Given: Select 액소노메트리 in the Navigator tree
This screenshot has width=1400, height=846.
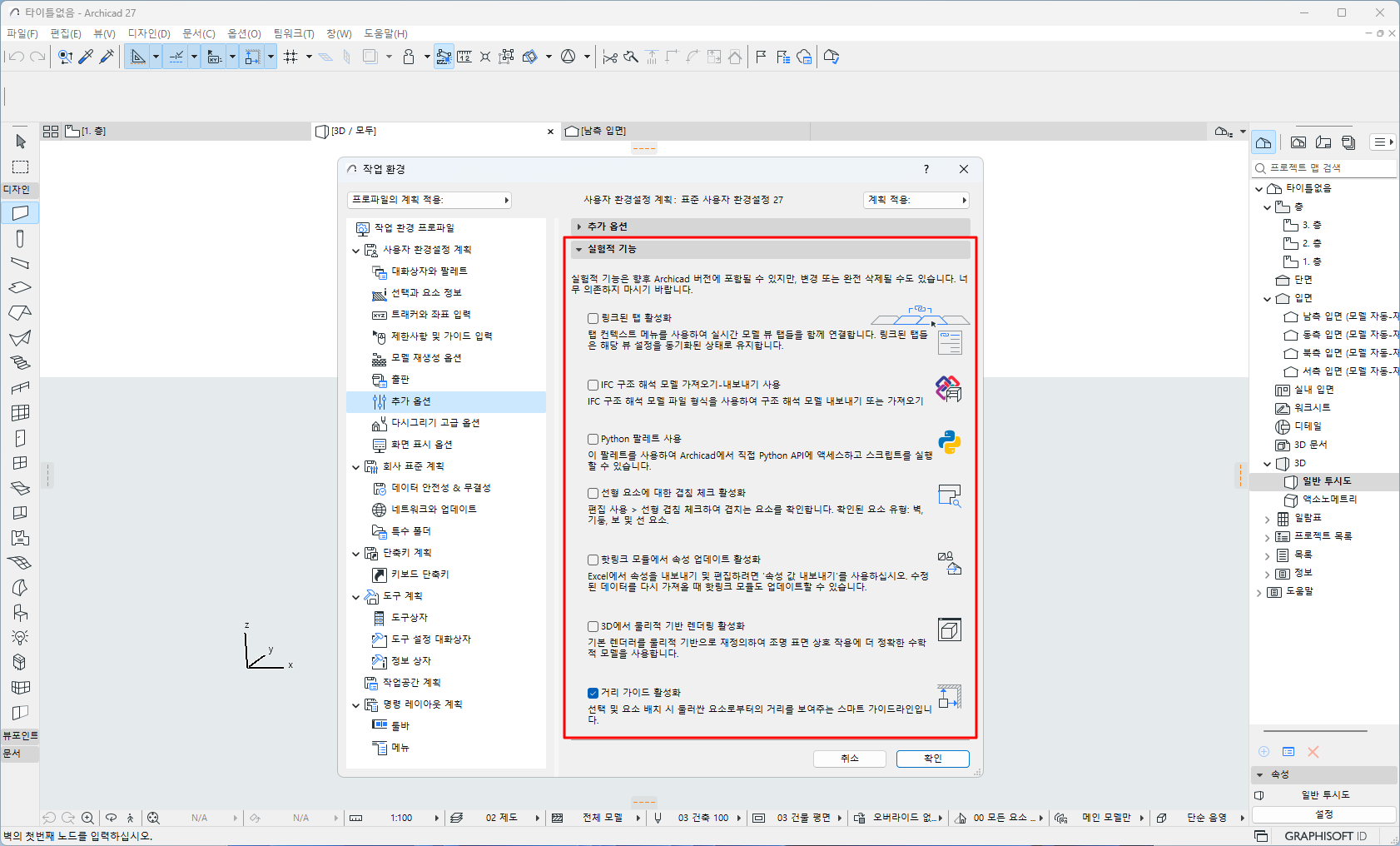Looking at the screenshot, I should pyautogui.click(x=1330, y=500).
